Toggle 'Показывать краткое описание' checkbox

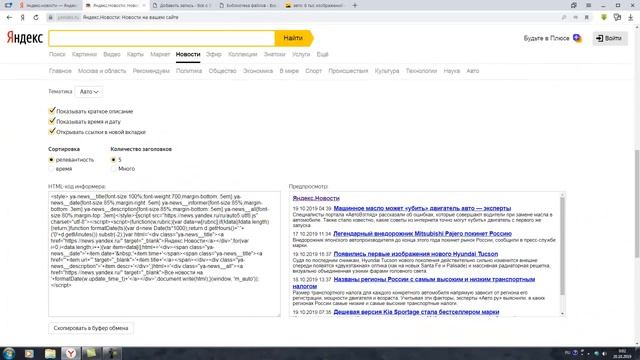(52, 111)
